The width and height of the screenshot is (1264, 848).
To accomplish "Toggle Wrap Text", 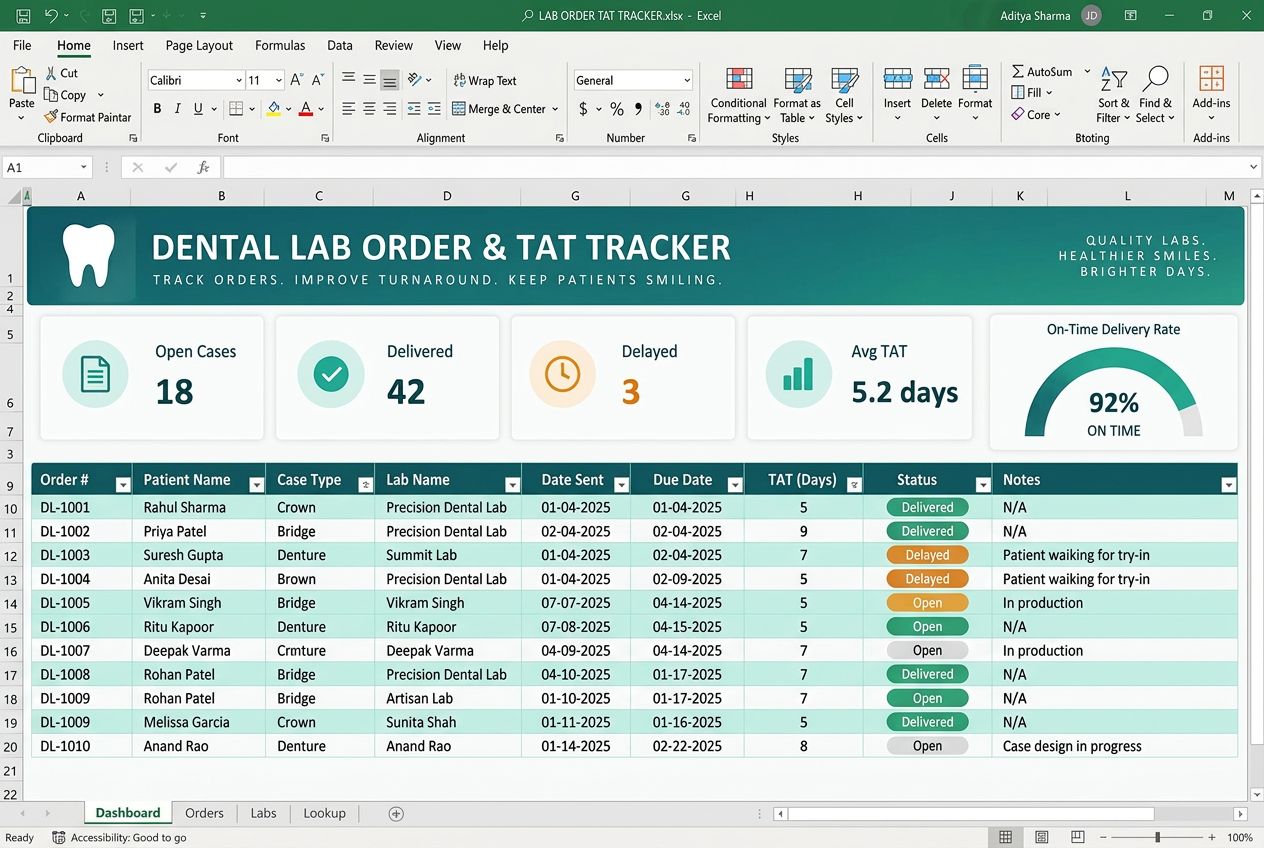I will coord(485,81).
